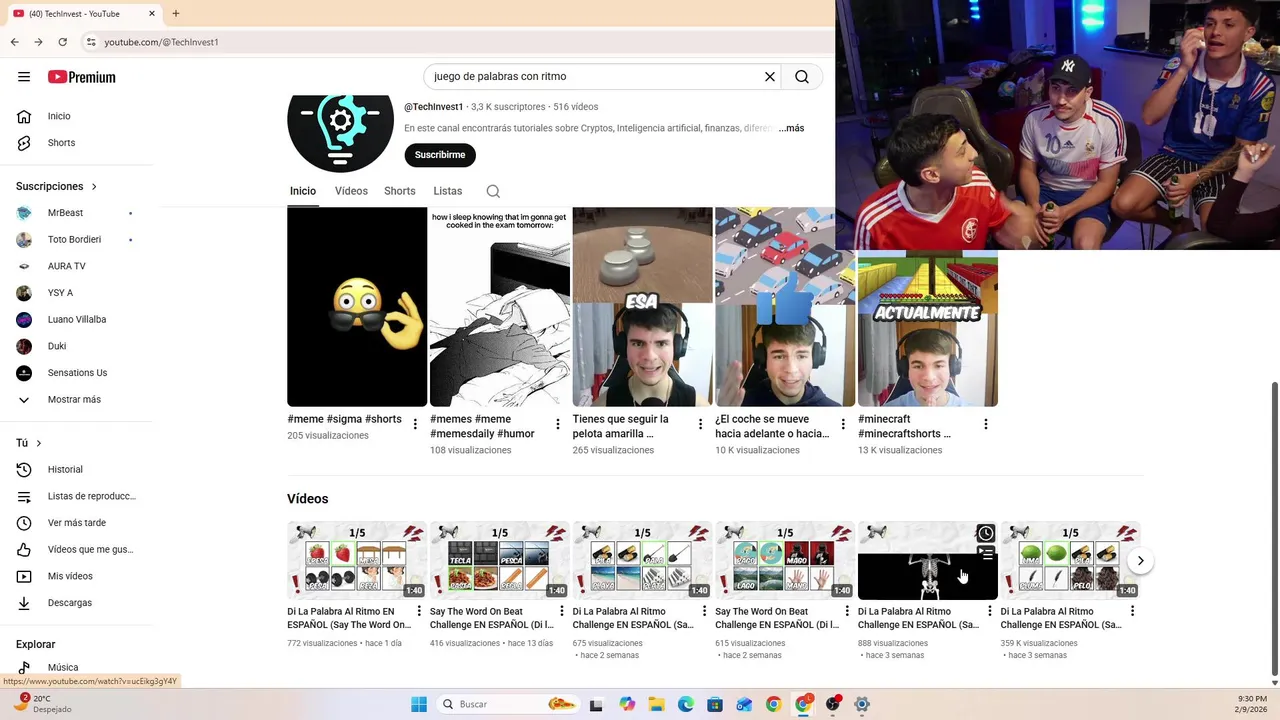Click the page vertical scrollbar
The height and width of the screenshot is (720, 1280).
pos(1273,527)
